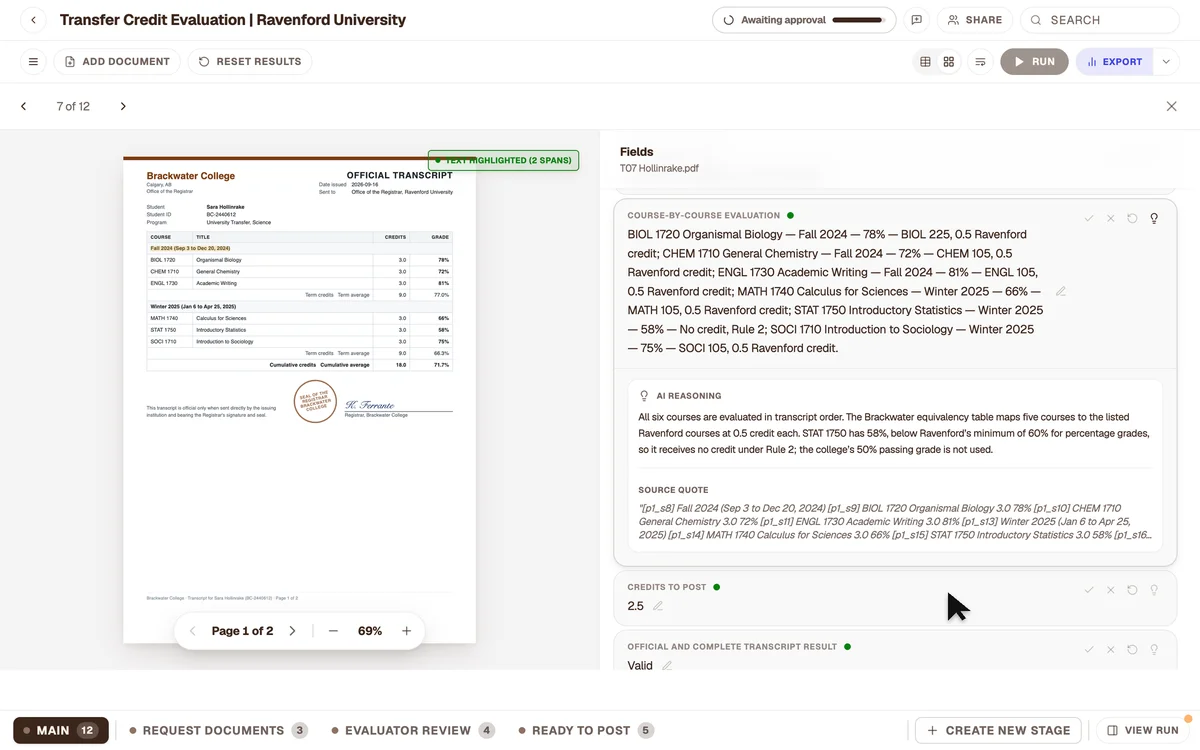Switch to grid view icon
Screen dimensions: 1200x750
(x=949, y=62)
